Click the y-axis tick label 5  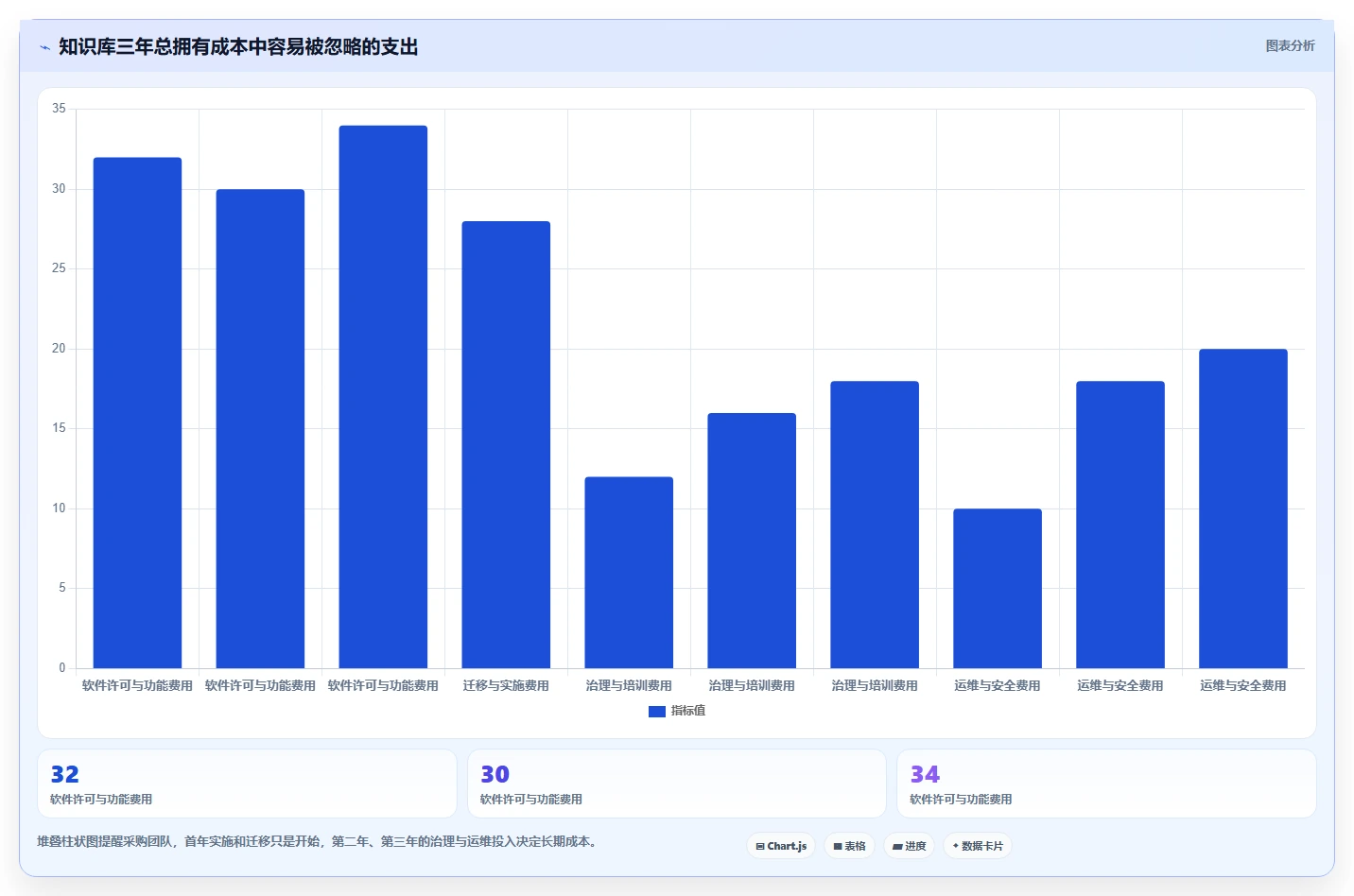click(62, 588)
